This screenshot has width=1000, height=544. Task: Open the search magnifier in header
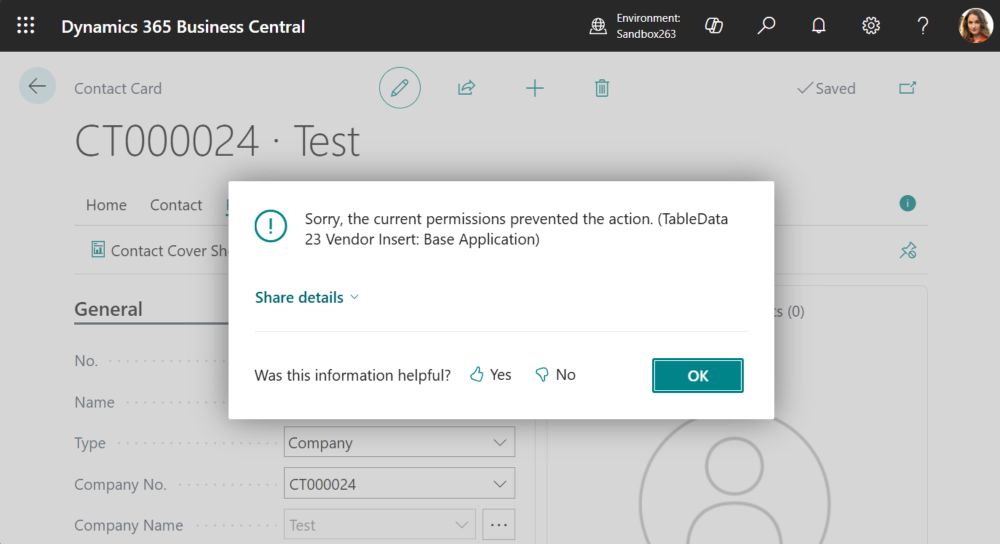point(766,26)
